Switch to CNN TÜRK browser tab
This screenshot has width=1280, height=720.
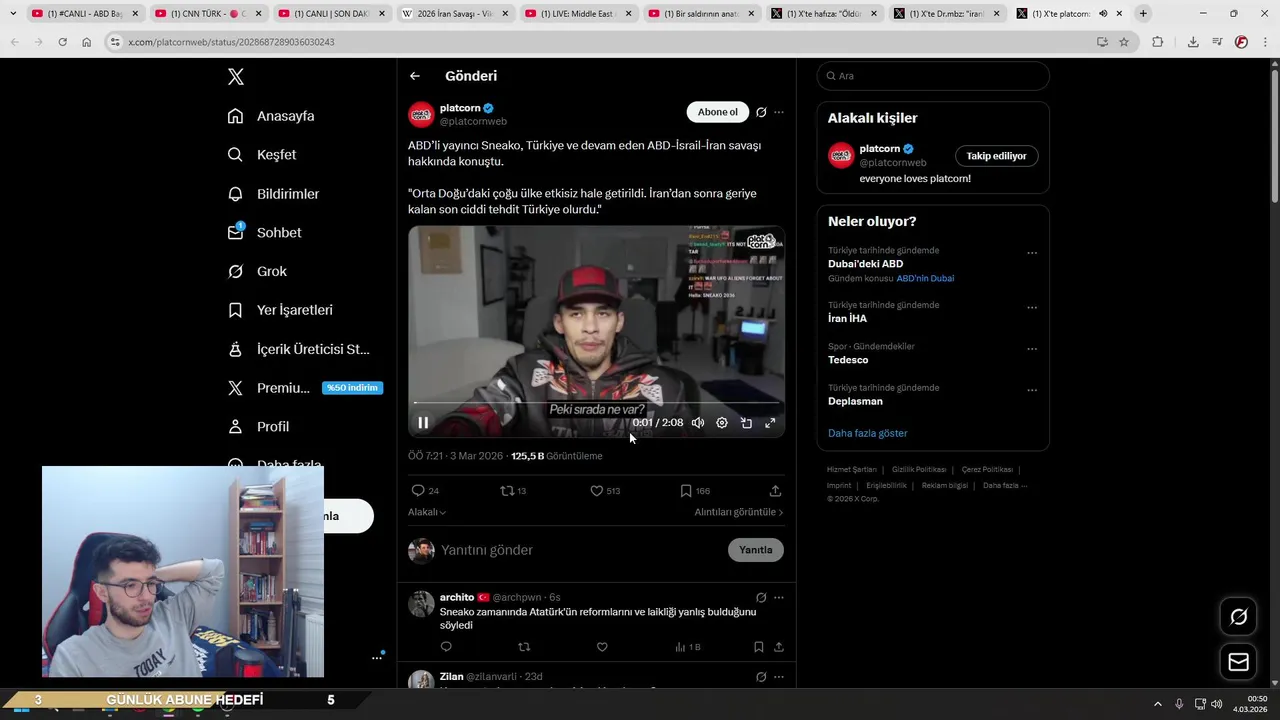pos(208,14)
